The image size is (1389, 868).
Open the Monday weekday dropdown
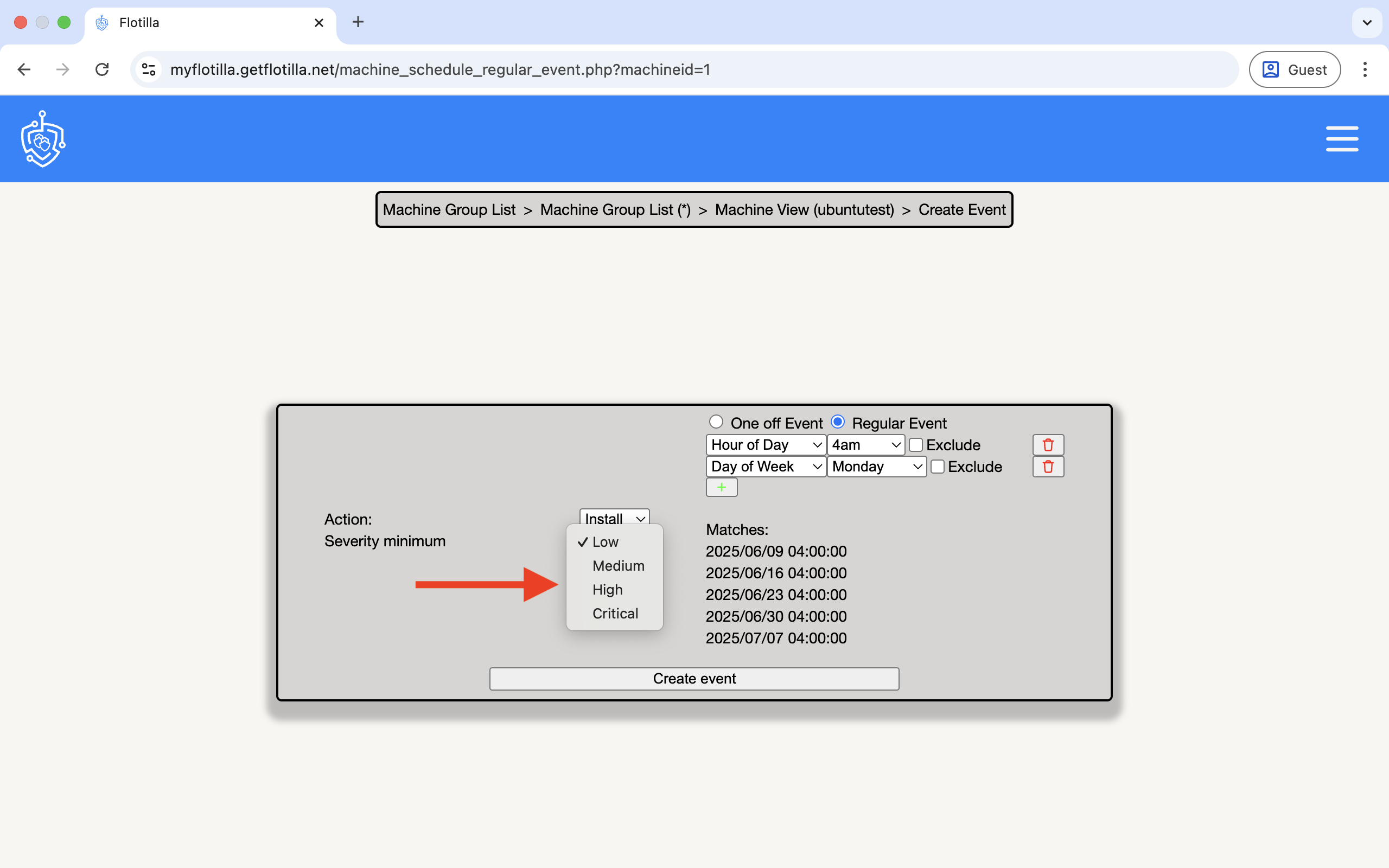pyautogui.click(x=876, y=467)
